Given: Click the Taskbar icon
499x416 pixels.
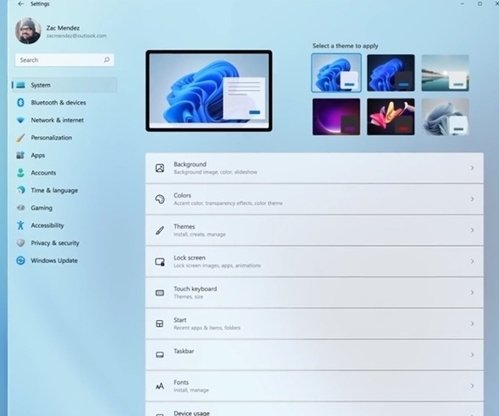Looking at the screenshot, I should pyautogui.click(x=160, y=355).
